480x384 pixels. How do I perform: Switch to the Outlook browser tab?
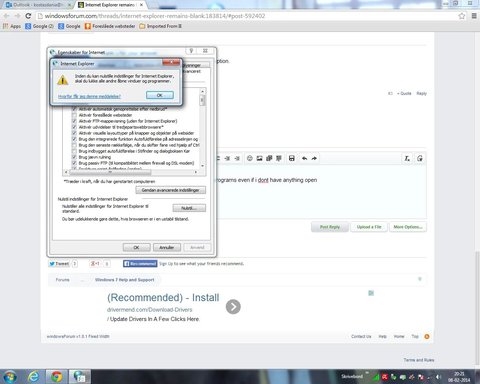click(x=38, y=5)
